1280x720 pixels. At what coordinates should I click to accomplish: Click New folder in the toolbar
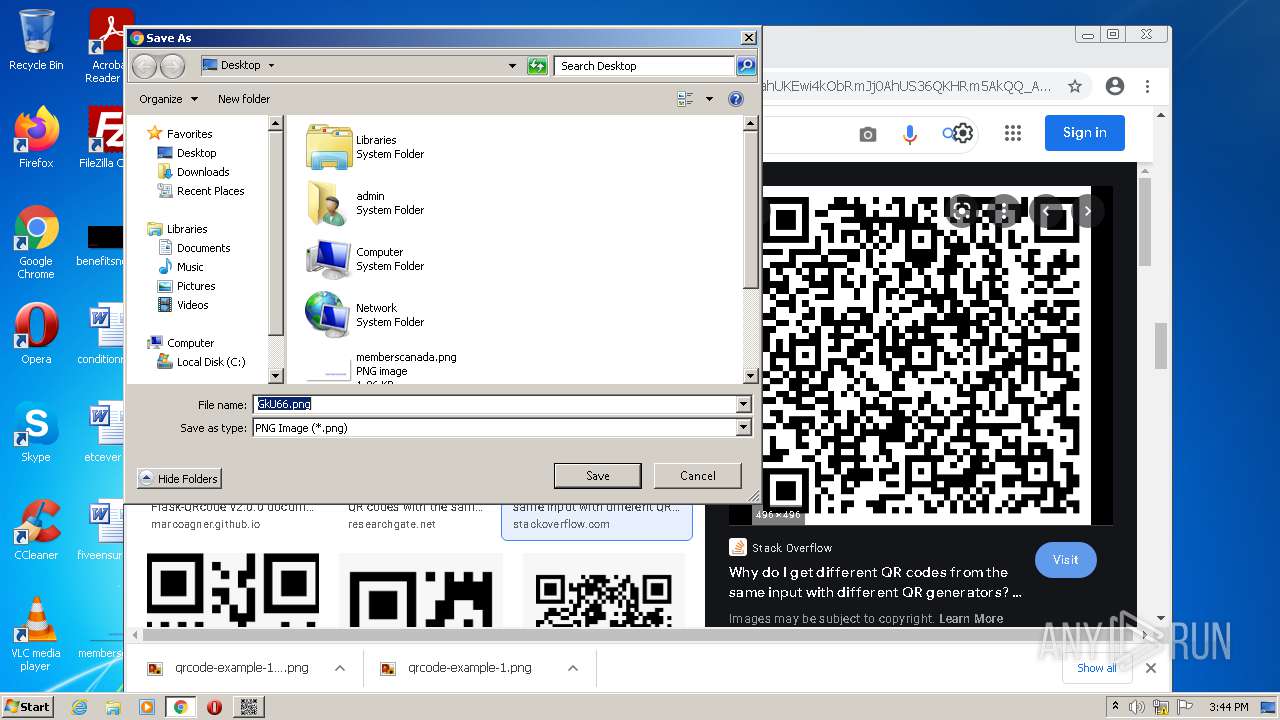pyautogui.click(x=244, y=99)
